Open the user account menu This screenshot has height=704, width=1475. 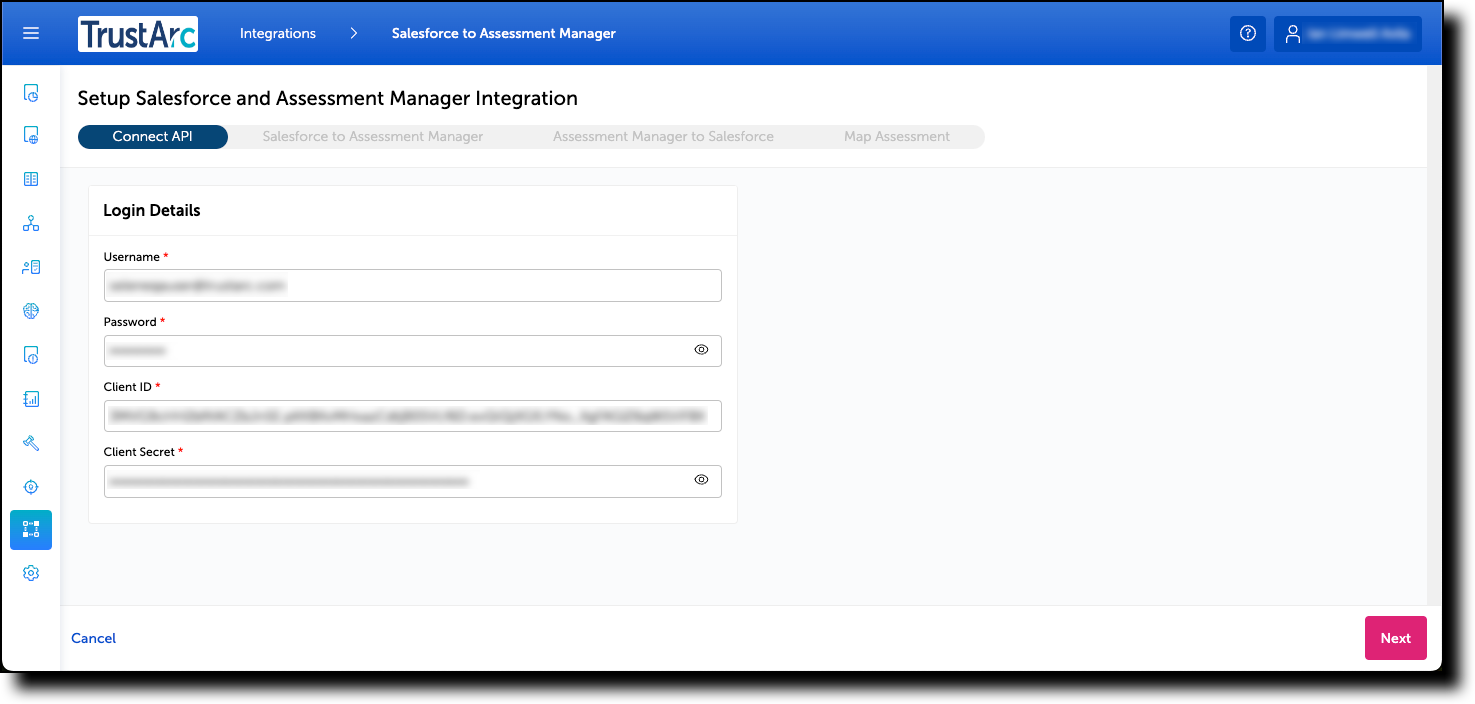1347,33
